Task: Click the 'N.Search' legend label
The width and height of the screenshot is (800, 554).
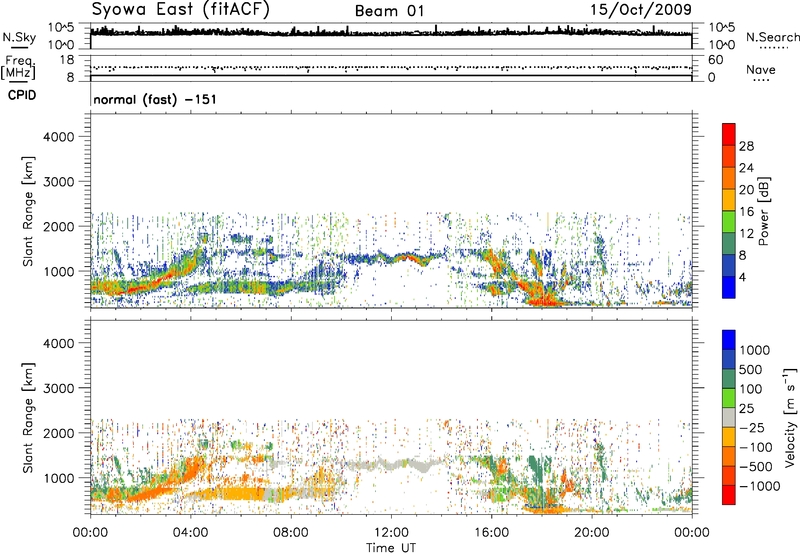Action: click(x=773, y=37)
